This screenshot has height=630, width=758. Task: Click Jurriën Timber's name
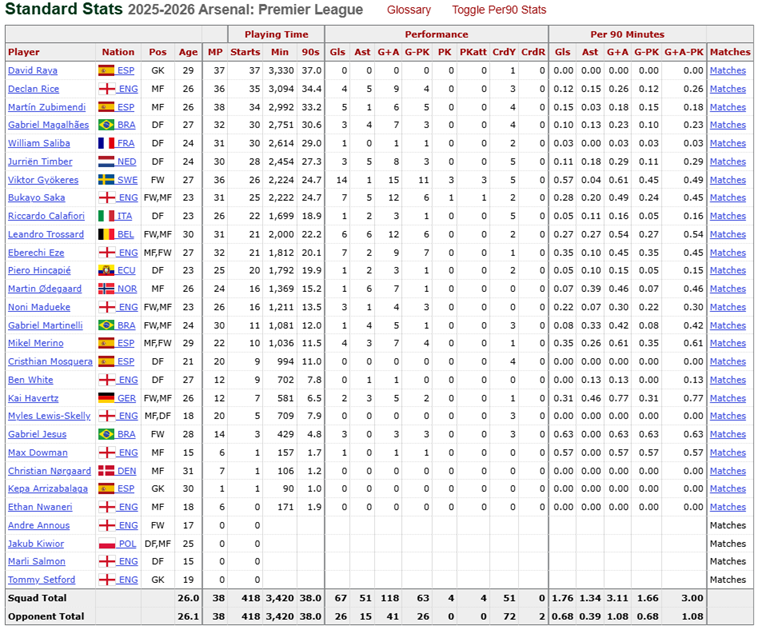(x=40, y=161)
